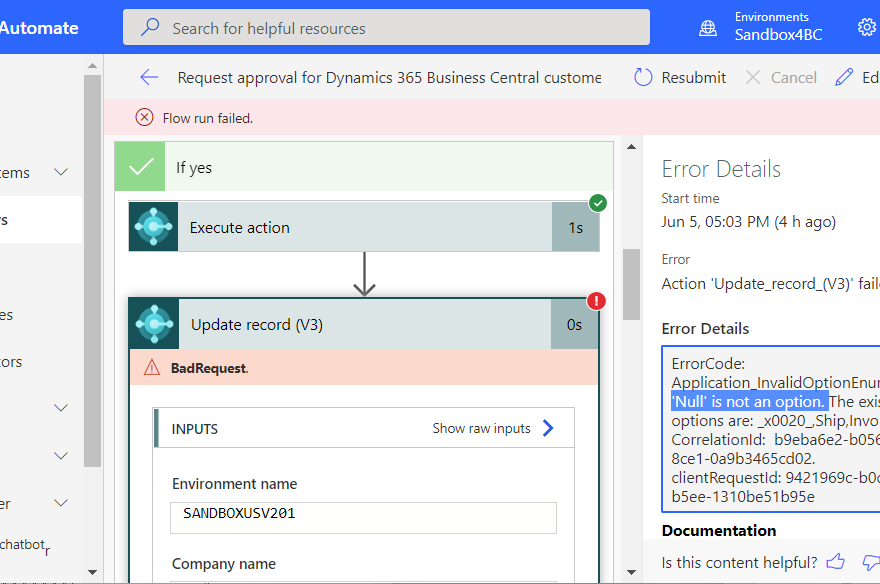Image resolution: width=880 pixels, height=584 pixels.
Task: Select the sidebar item ending in 'ors'
Action: point(11,362)
